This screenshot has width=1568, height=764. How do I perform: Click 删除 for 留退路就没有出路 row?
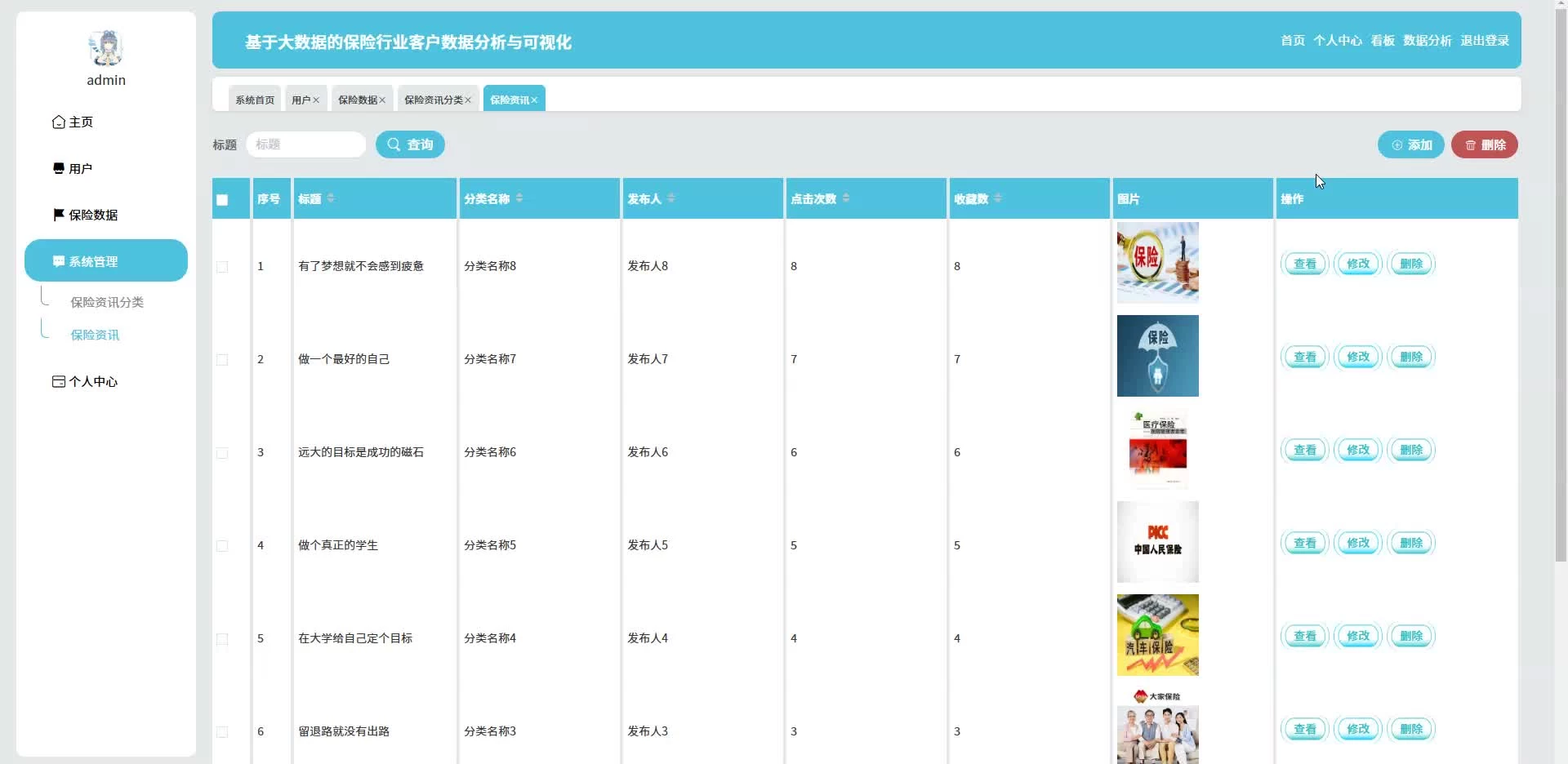(x=1411, y=729)
